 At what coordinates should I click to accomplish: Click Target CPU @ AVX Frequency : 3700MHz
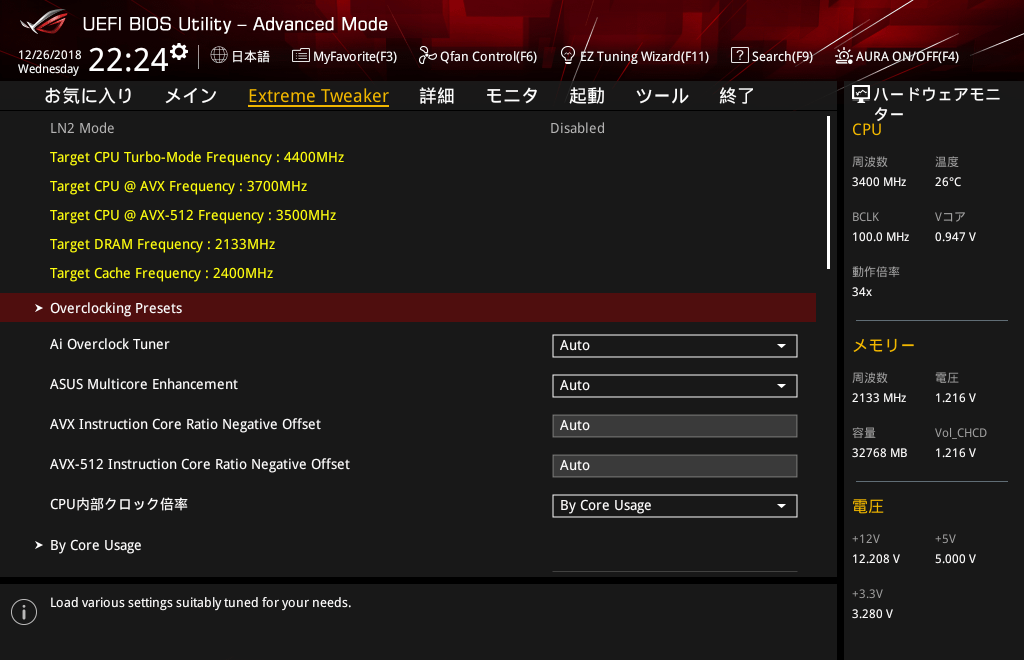pyautogui.click(x=178, y=186)
